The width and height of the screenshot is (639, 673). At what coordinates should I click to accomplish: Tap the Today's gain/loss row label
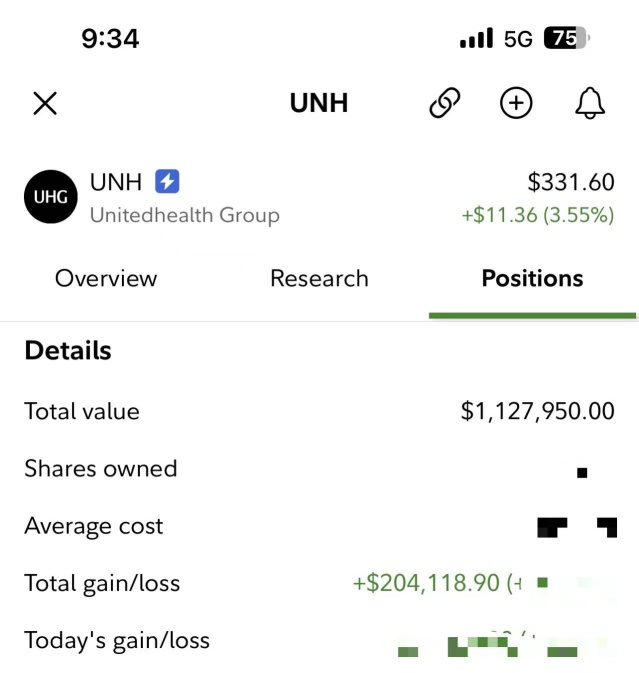117,640
